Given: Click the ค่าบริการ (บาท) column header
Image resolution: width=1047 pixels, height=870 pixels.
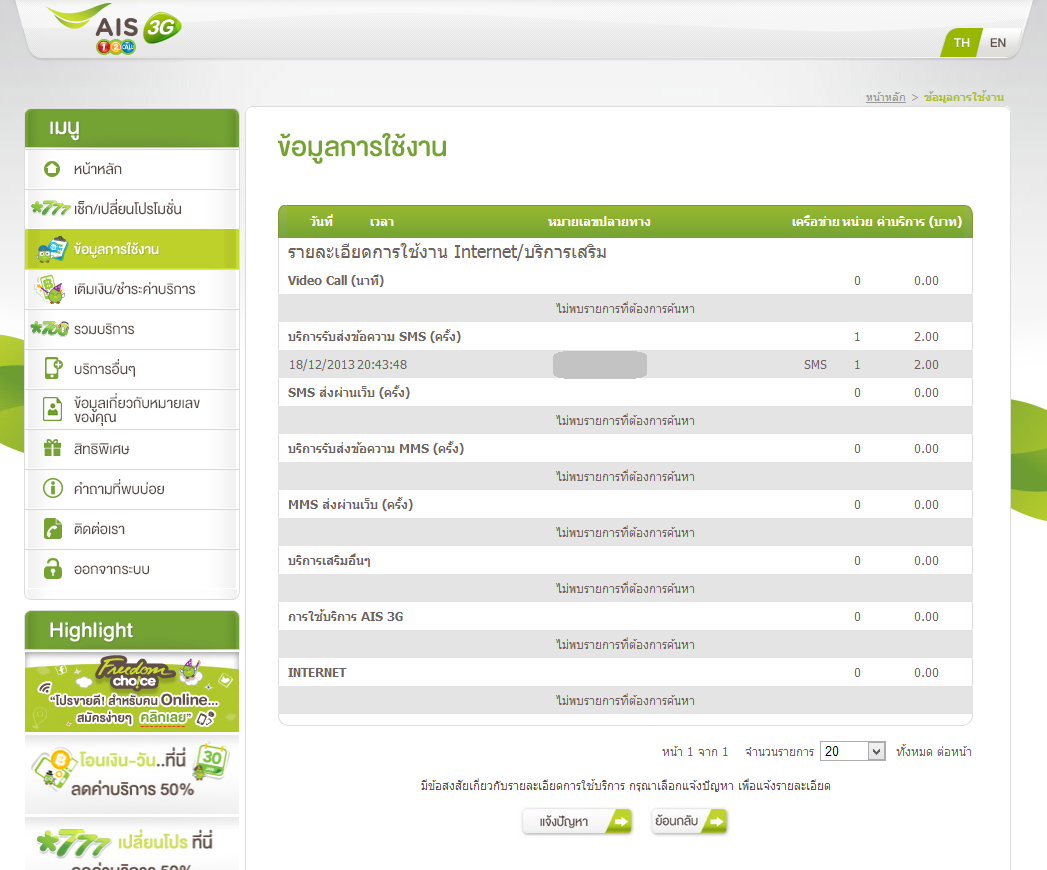Looking at the screenshot, I should coord(919,222).
